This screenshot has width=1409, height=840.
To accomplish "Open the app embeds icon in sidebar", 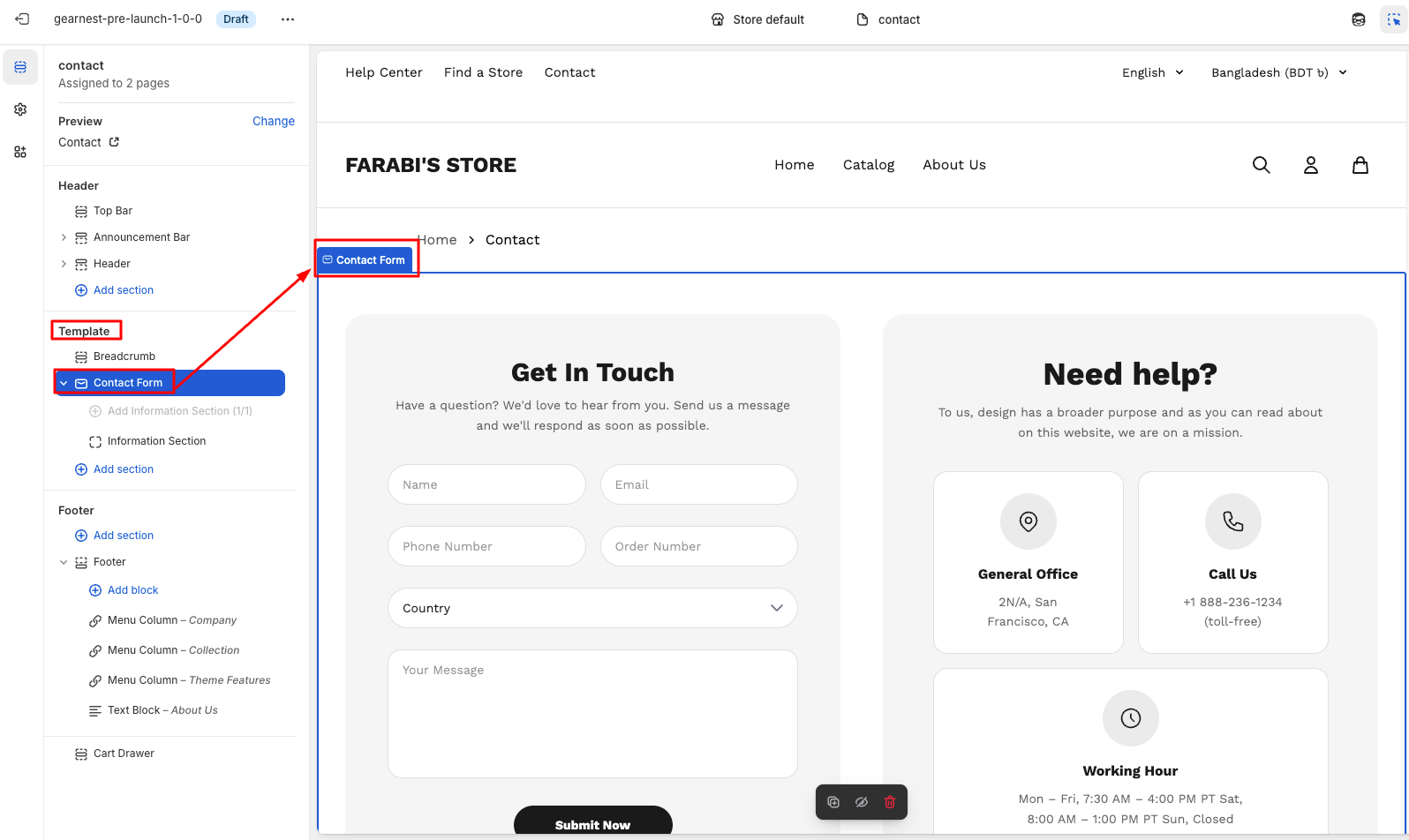I will click(20, 152).
